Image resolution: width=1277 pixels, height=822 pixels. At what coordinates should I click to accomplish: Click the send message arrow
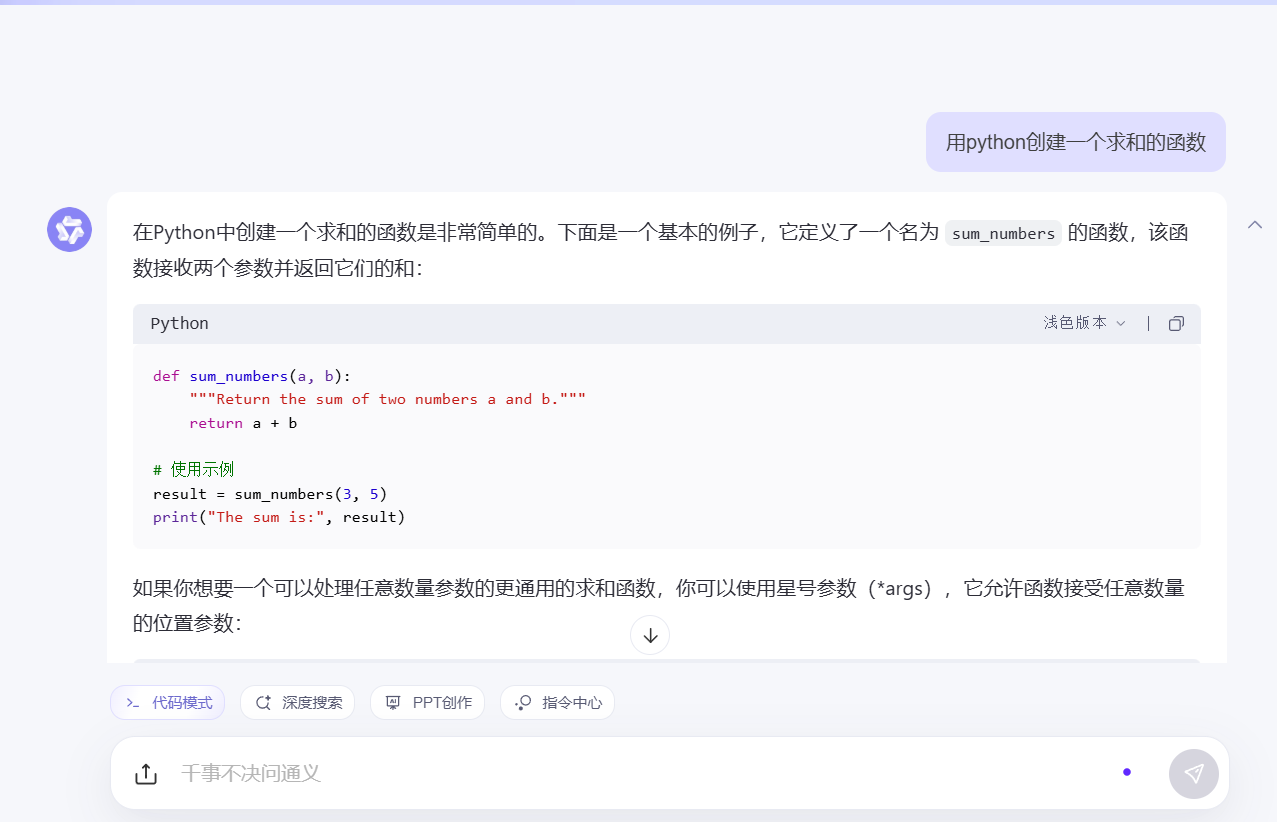1193,773
